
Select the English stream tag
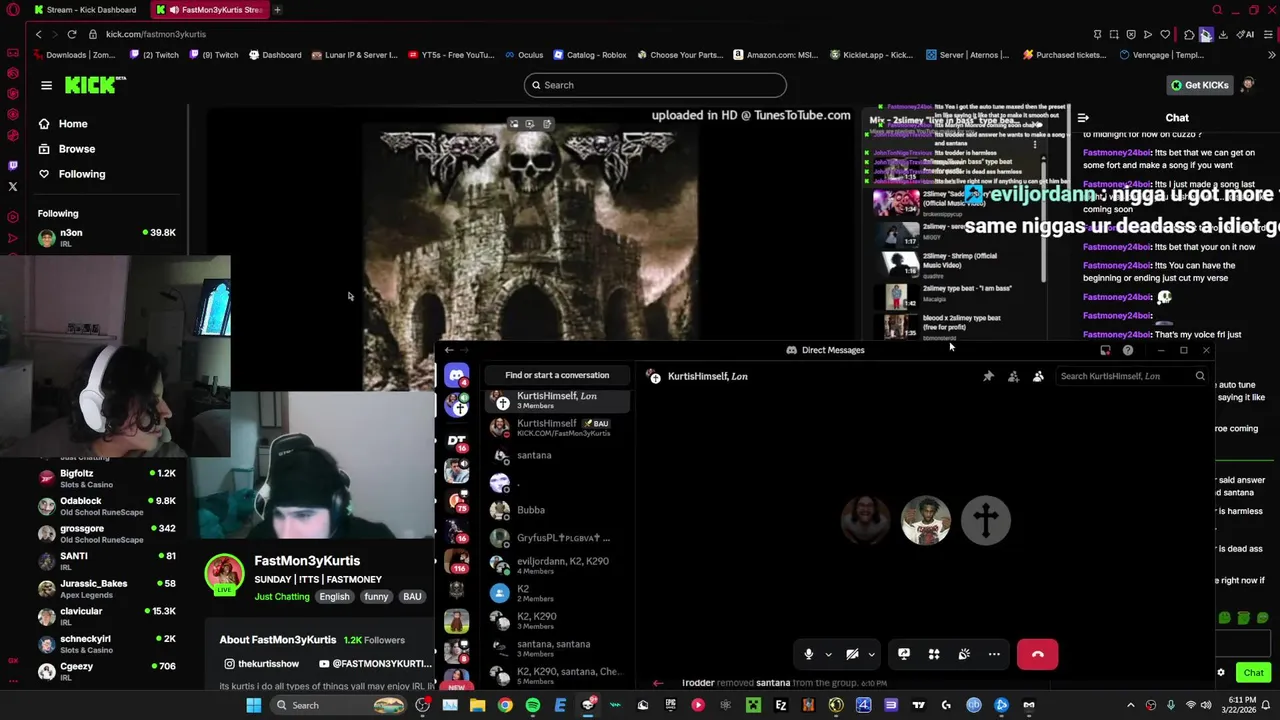[x=334, y=597]
